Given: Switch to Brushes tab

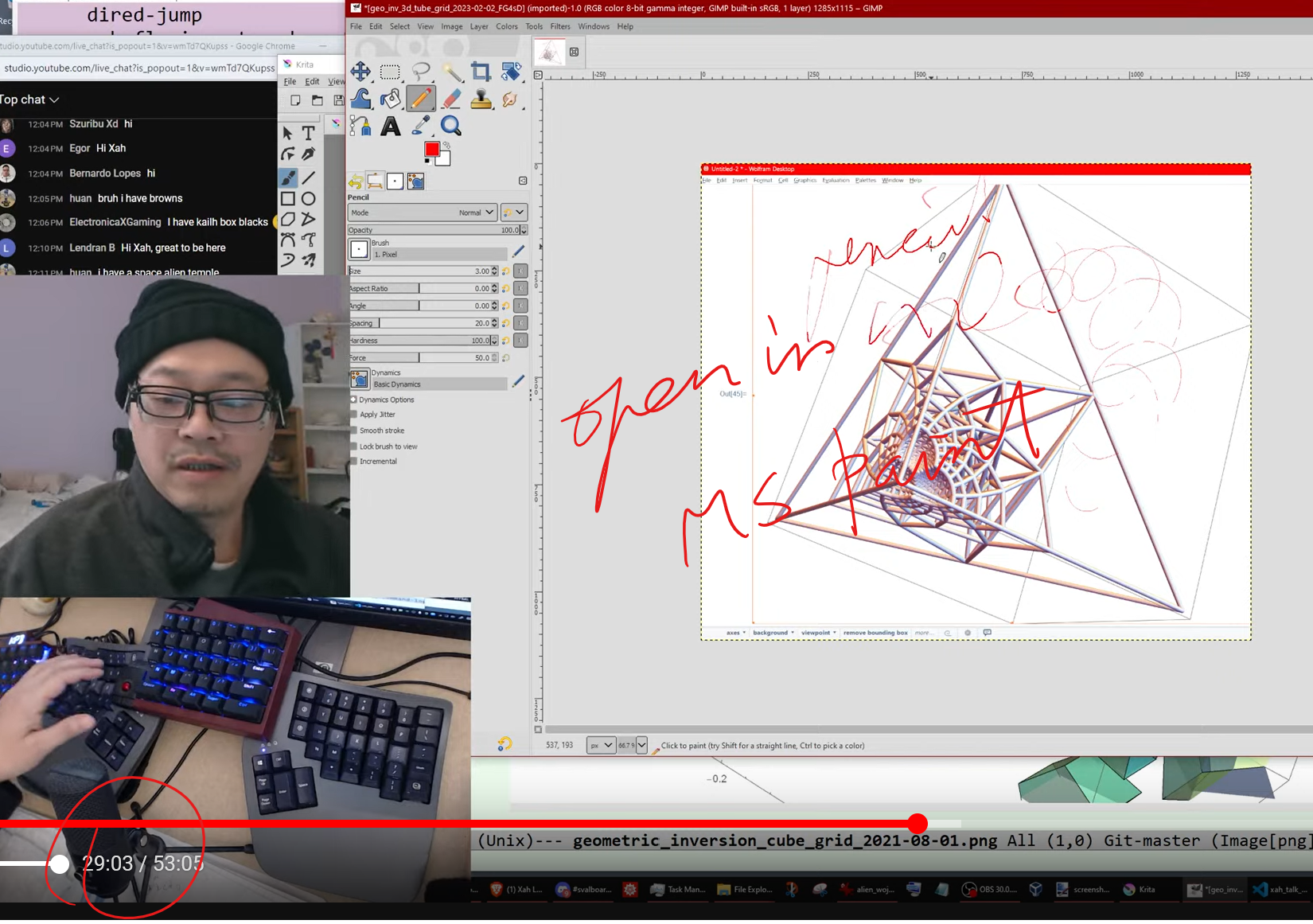Looking at the screenshot, I should 395,181.
